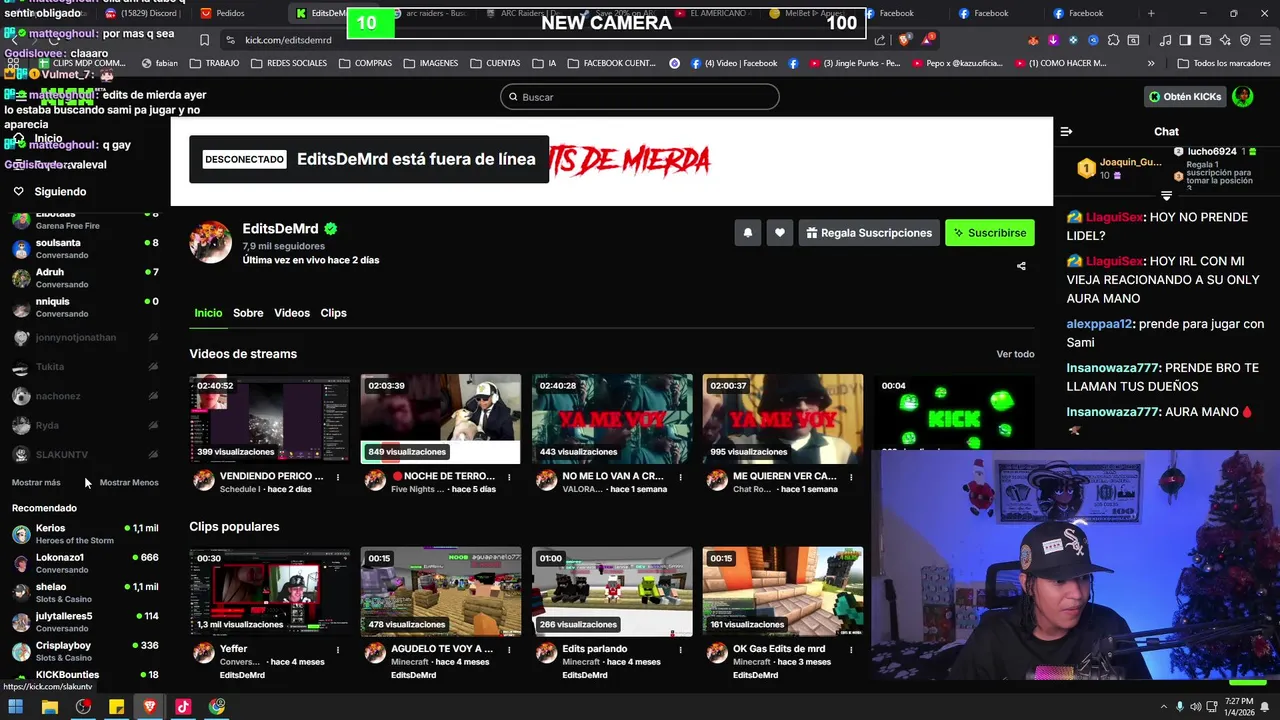Open the soulsanta channel in the sidebar
This screenshot has height=720, width=1280.
coord(84,248)
